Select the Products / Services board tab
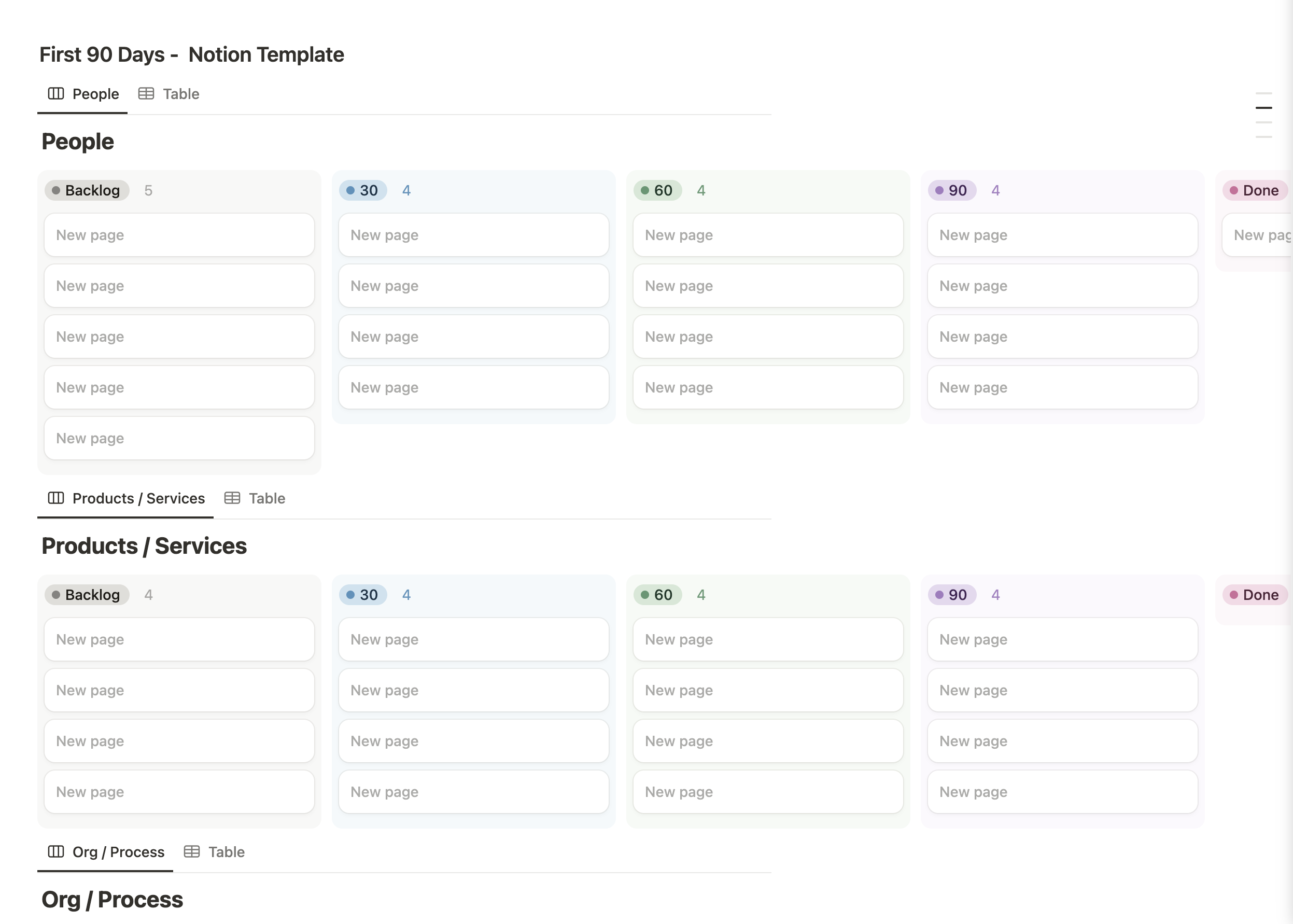1293x924 pixels. click(x=138, y=498)
